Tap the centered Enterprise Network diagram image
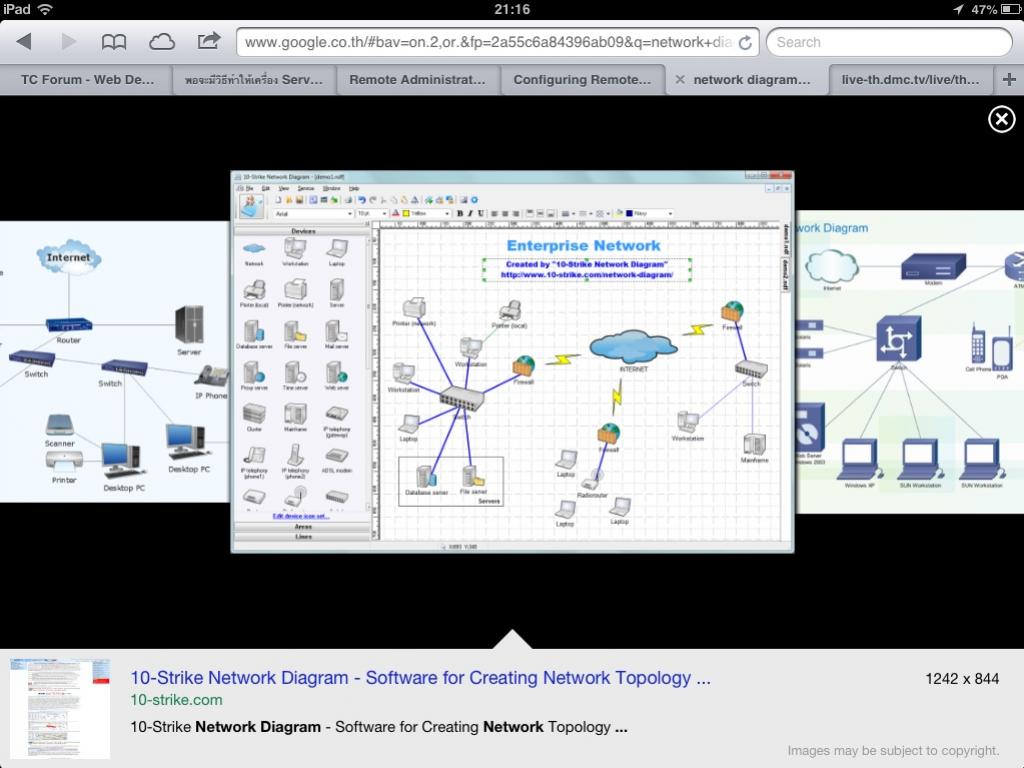The image size is (1024, 768). pos(513,362)
